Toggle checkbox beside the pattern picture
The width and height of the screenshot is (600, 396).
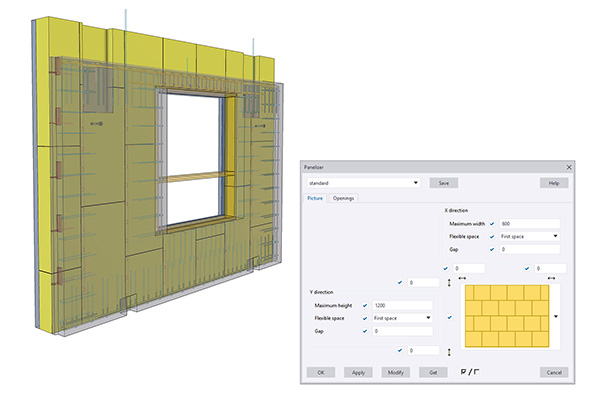tap(449, 317)
